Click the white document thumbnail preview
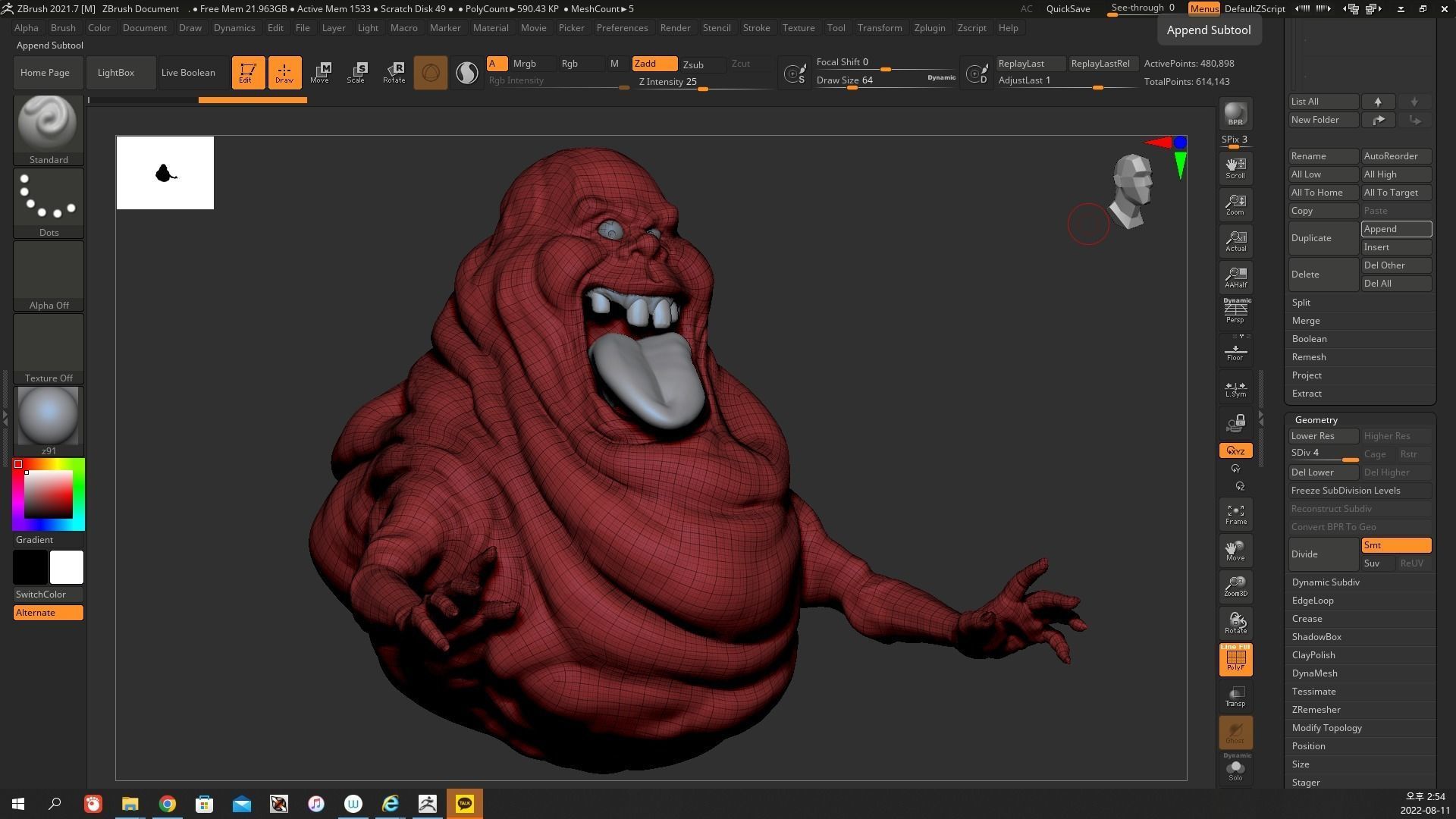 (x=165, y=173)
